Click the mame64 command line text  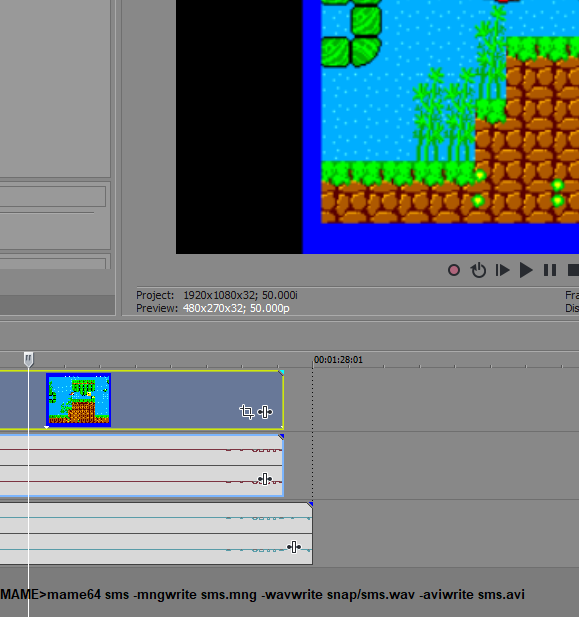[263, 594]
